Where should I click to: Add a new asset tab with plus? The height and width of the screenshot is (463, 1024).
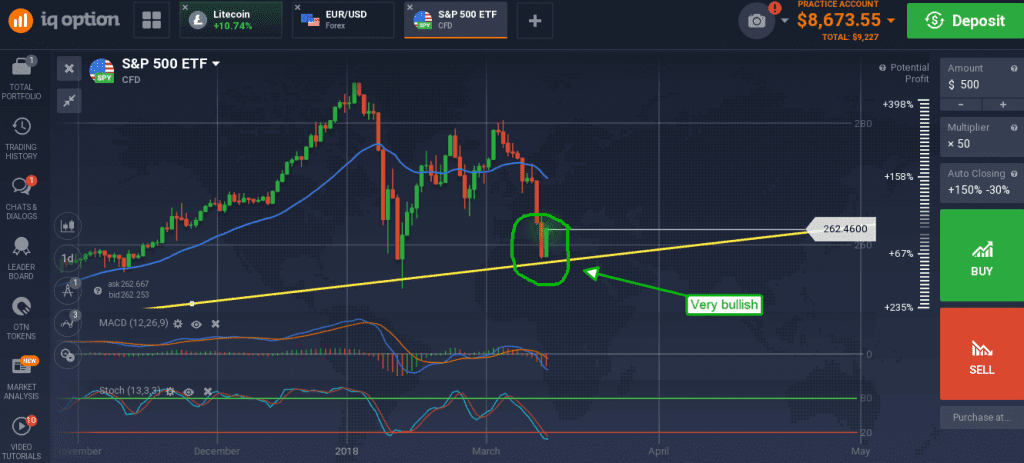pos(535,20)
